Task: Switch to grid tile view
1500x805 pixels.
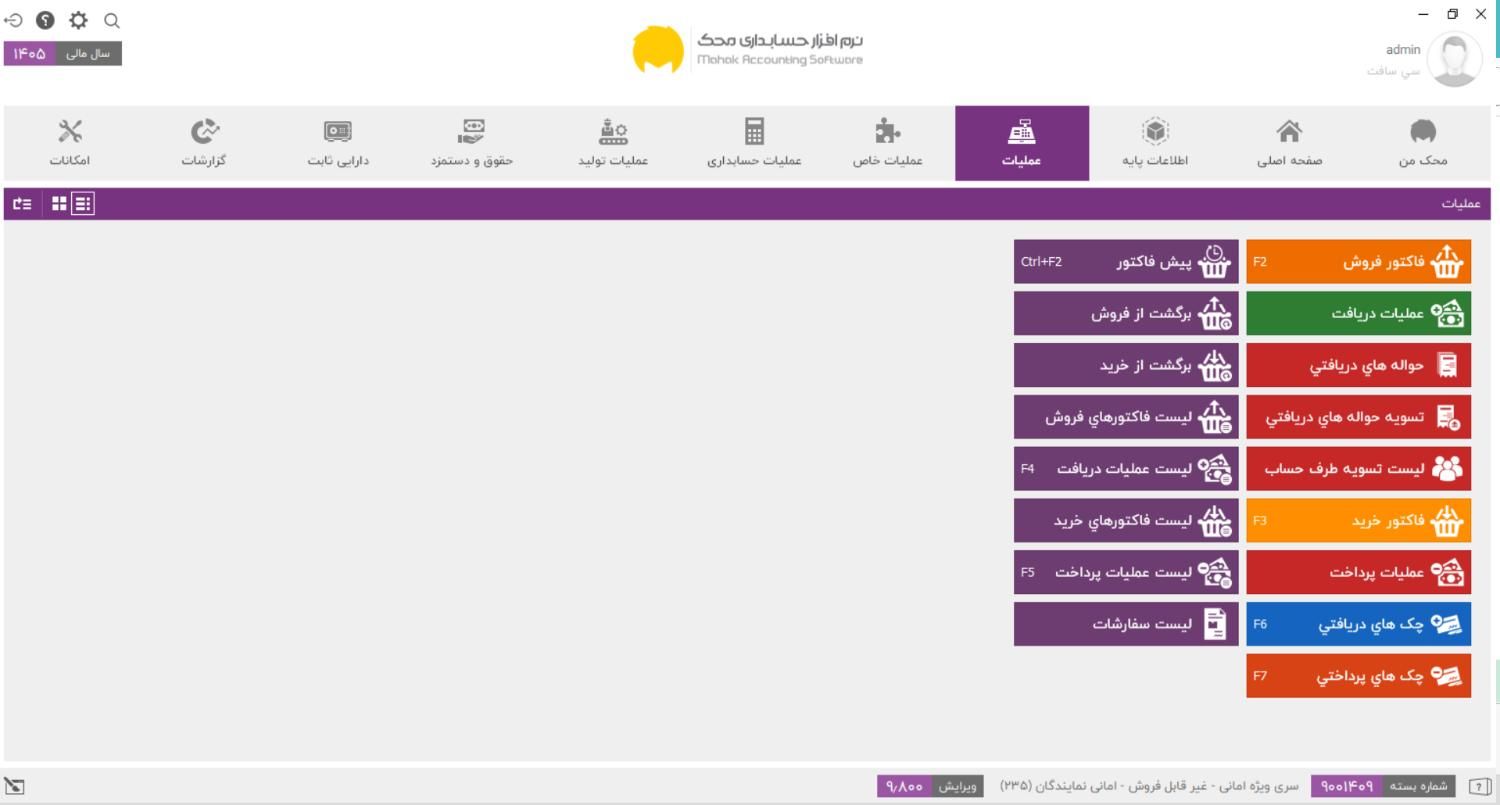Action: [60, 204]
